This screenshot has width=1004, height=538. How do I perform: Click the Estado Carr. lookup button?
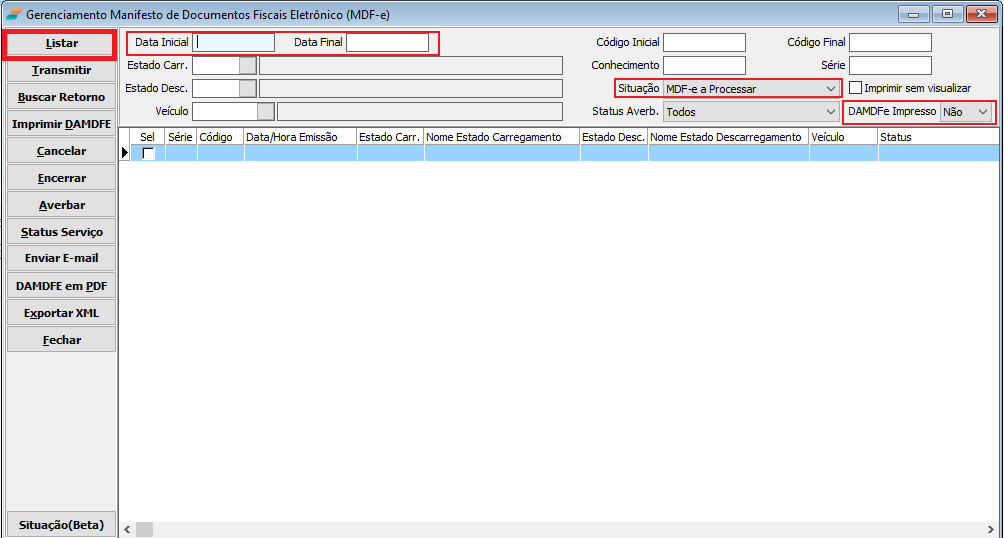coord(248,65)
